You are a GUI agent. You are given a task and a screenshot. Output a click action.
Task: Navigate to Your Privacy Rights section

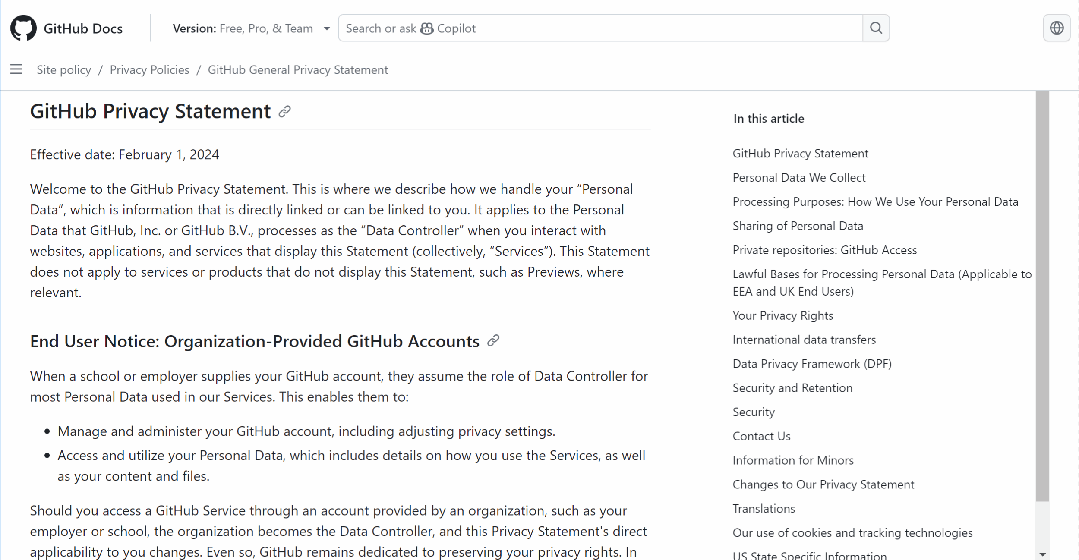pyautogui.click(x=782, y=316)
